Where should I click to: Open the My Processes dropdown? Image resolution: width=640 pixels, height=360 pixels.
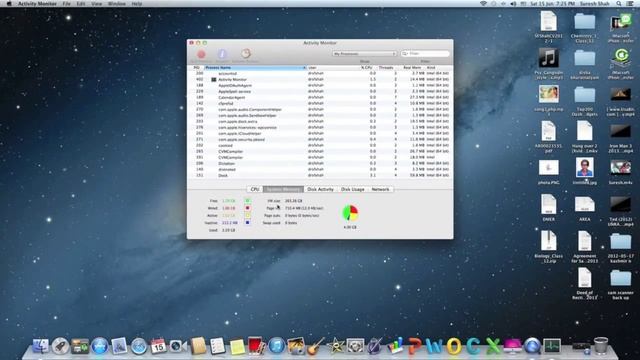pos(364,53)
